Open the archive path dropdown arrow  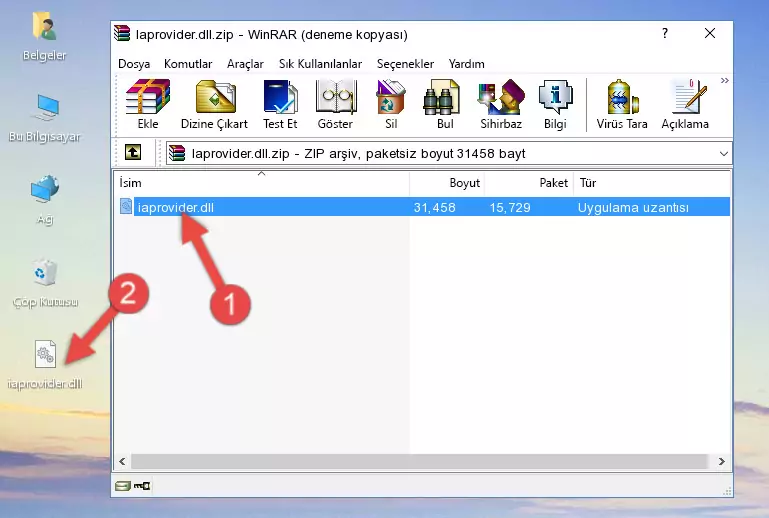pos(723,154)
